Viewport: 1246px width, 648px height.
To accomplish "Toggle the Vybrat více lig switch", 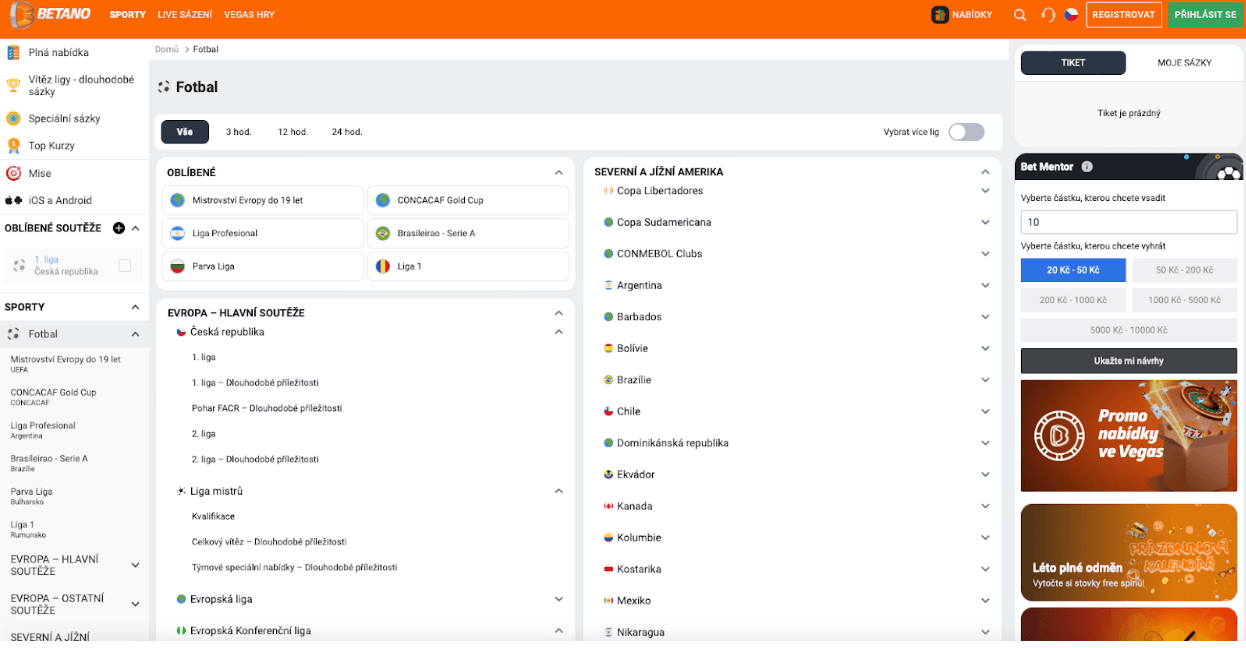I will (x=966, y=132).
